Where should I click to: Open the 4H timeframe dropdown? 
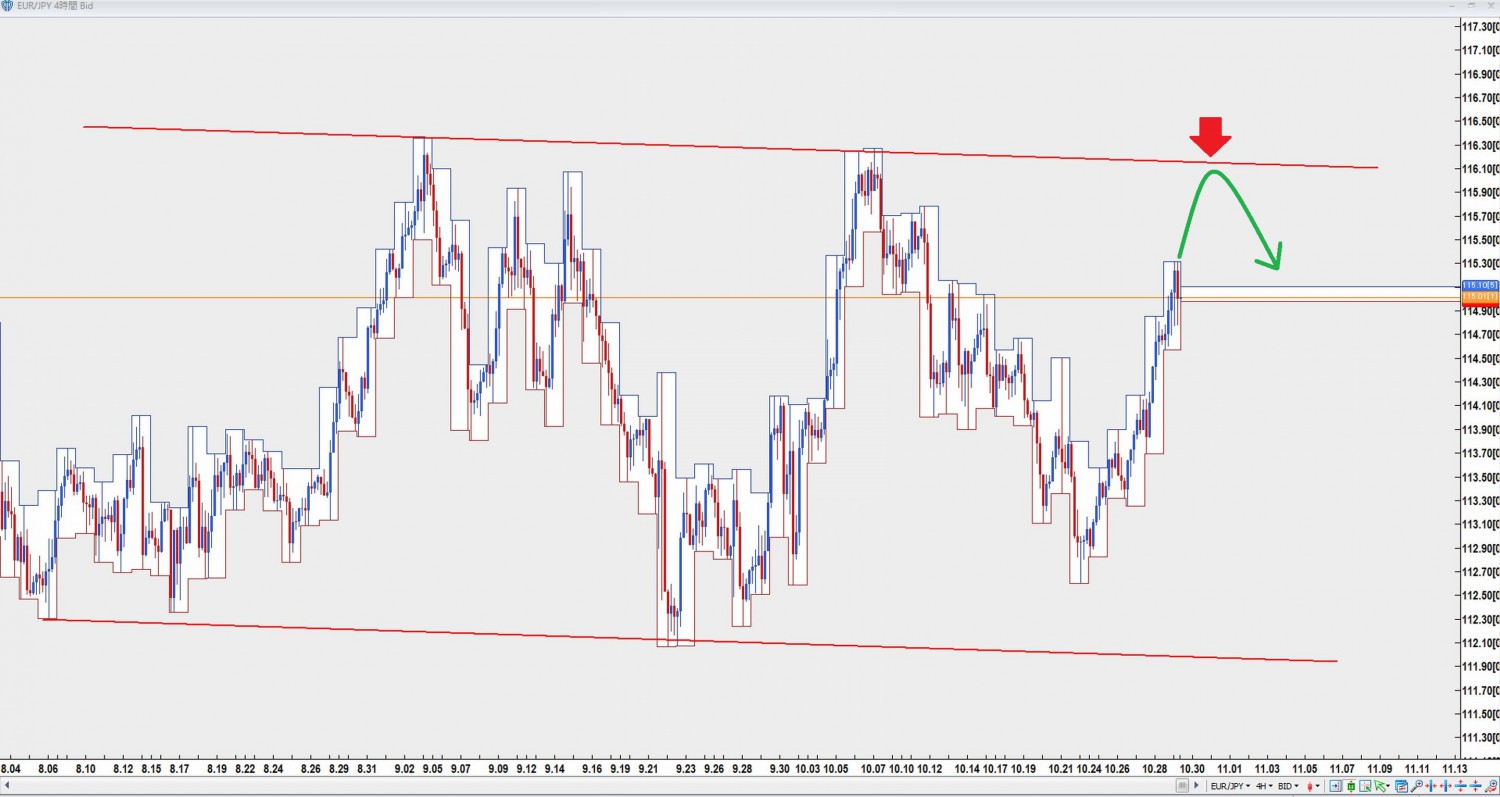1264,786
